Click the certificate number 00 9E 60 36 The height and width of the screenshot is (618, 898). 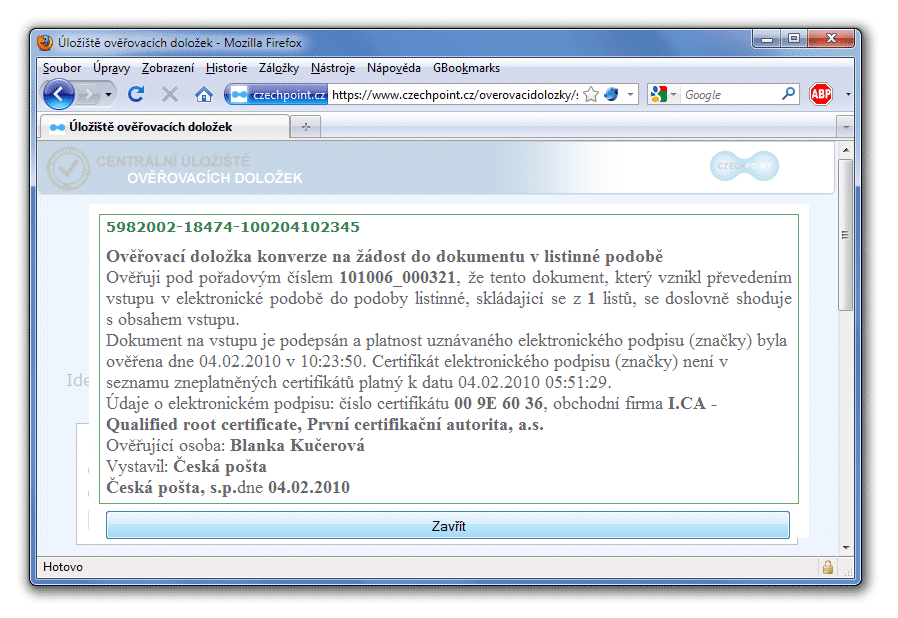tap(498, 403)
